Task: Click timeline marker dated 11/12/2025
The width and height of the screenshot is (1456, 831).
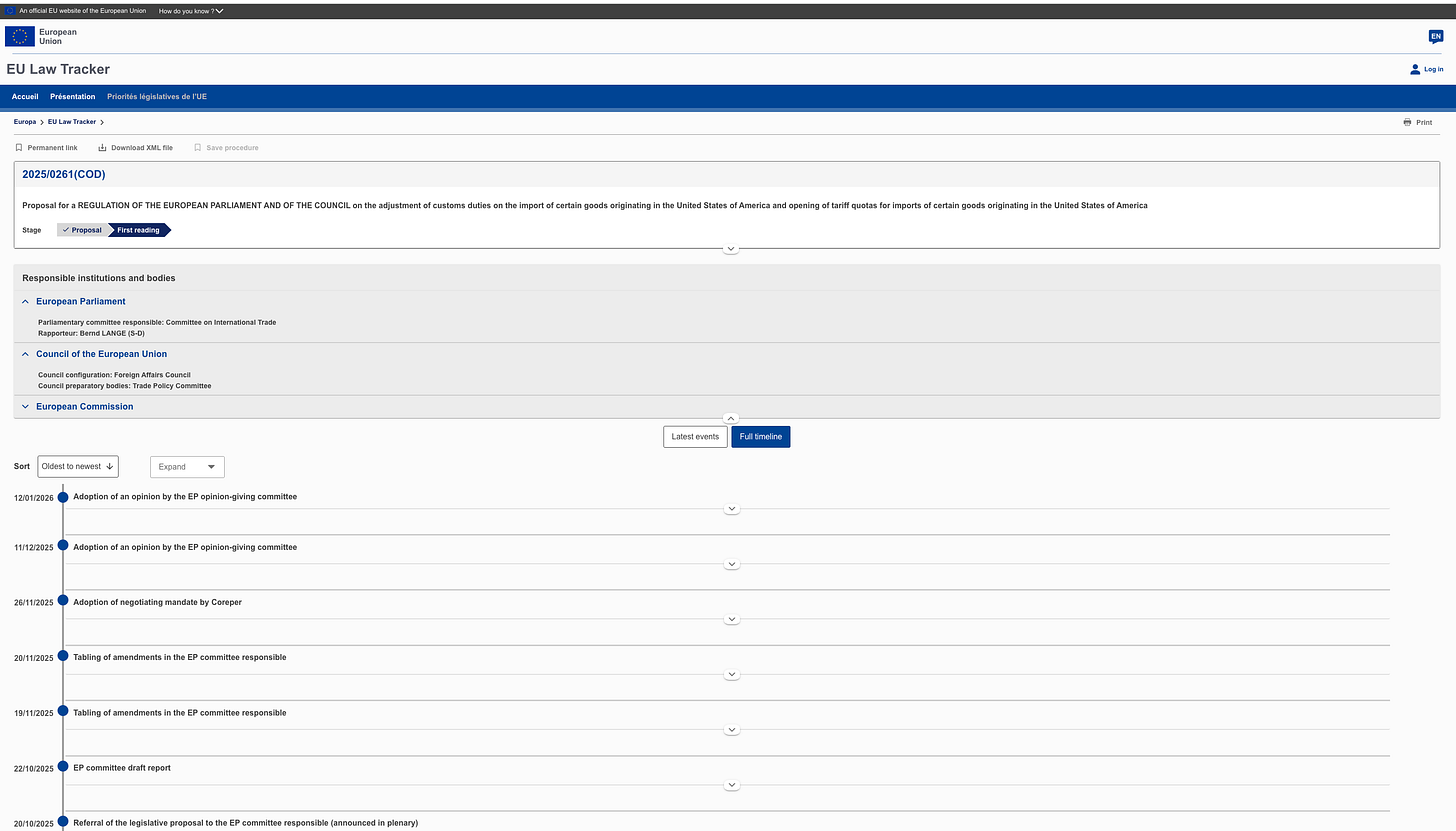Action: [x=63, y=546]
